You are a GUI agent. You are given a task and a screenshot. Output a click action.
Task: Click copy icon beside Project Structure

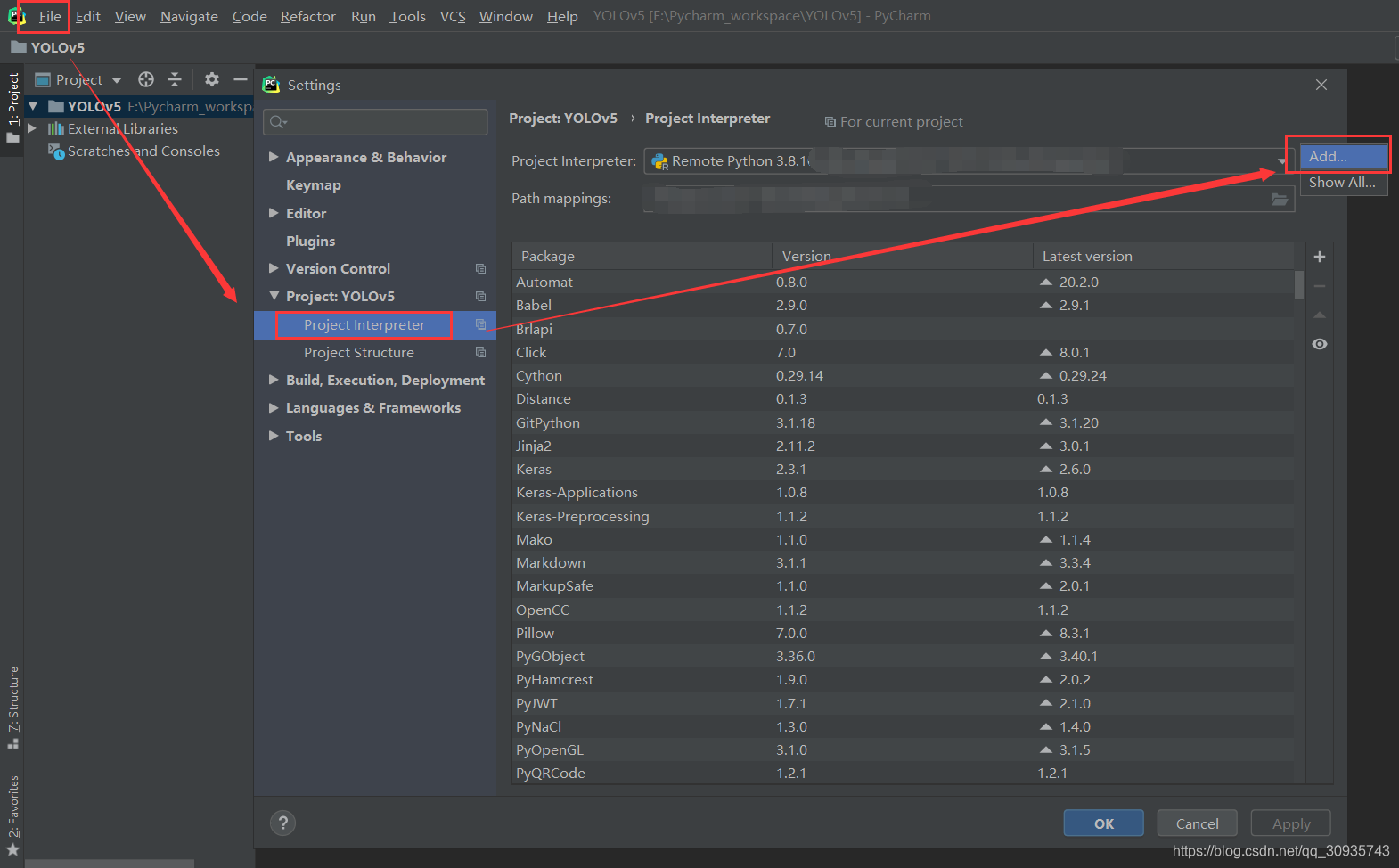(480, 352)
